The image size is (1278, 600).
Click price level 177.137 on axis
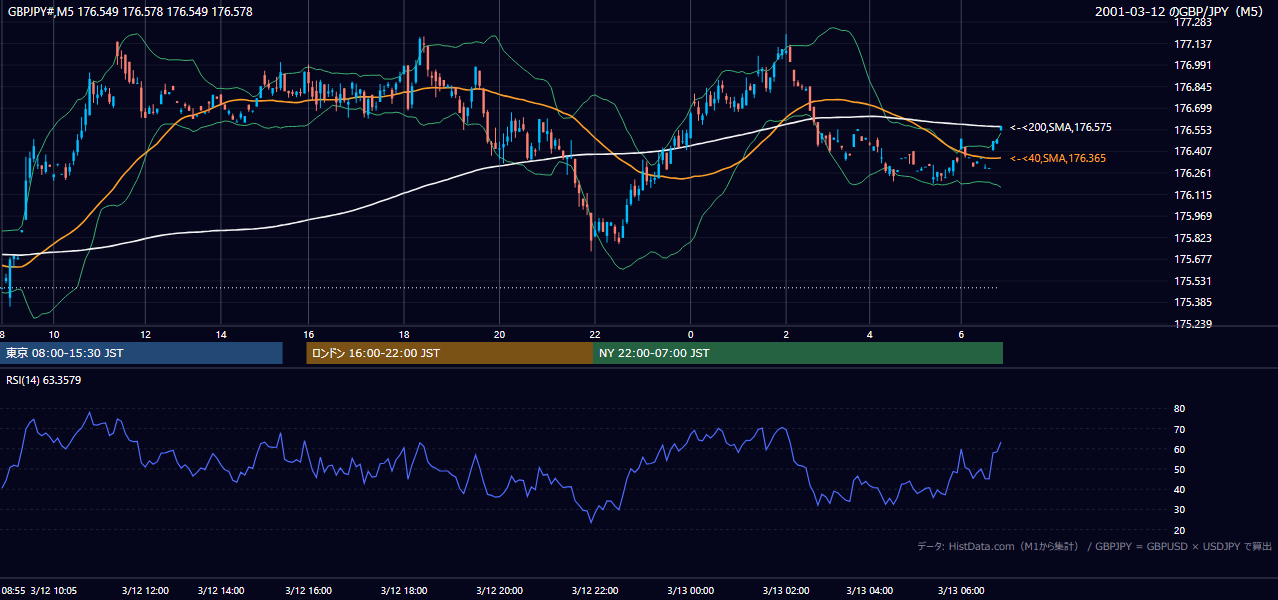pos(1193,44)
